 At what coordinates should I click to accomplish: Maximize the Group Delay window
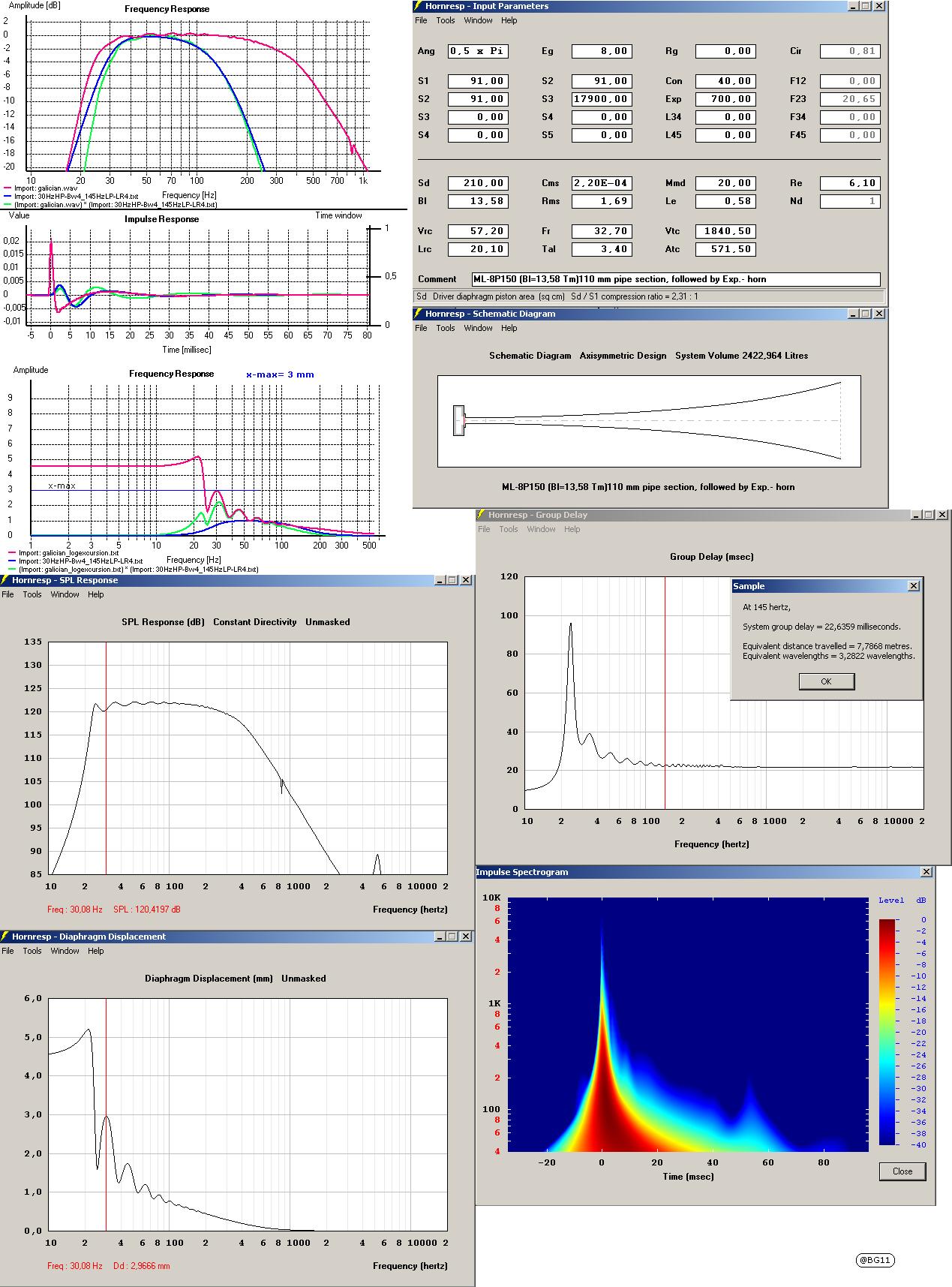(x=929, y=515)
